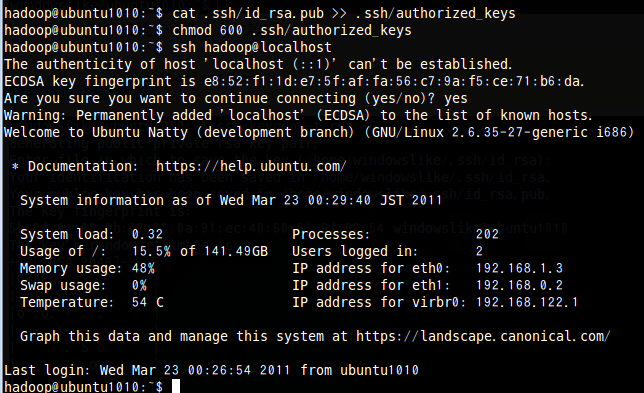Image resolution: width=644 pixels, height=393 pixels.
Task: Click the 'cat .ssh/id_rsa.pub' command line
Action: pos(344,13)
